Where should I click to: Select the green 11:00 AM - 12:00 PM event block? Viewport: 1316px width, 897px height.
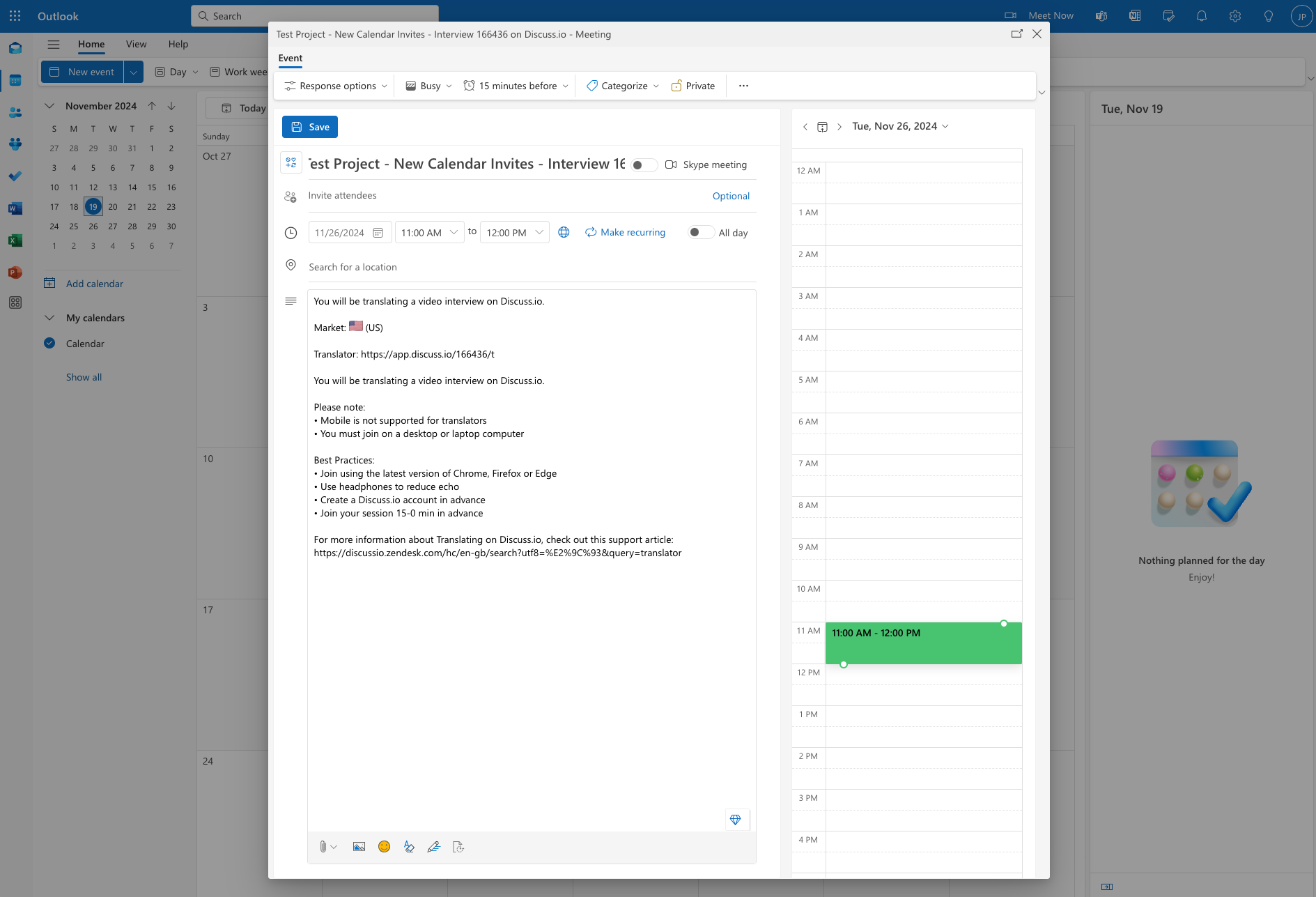coord(923,643)
